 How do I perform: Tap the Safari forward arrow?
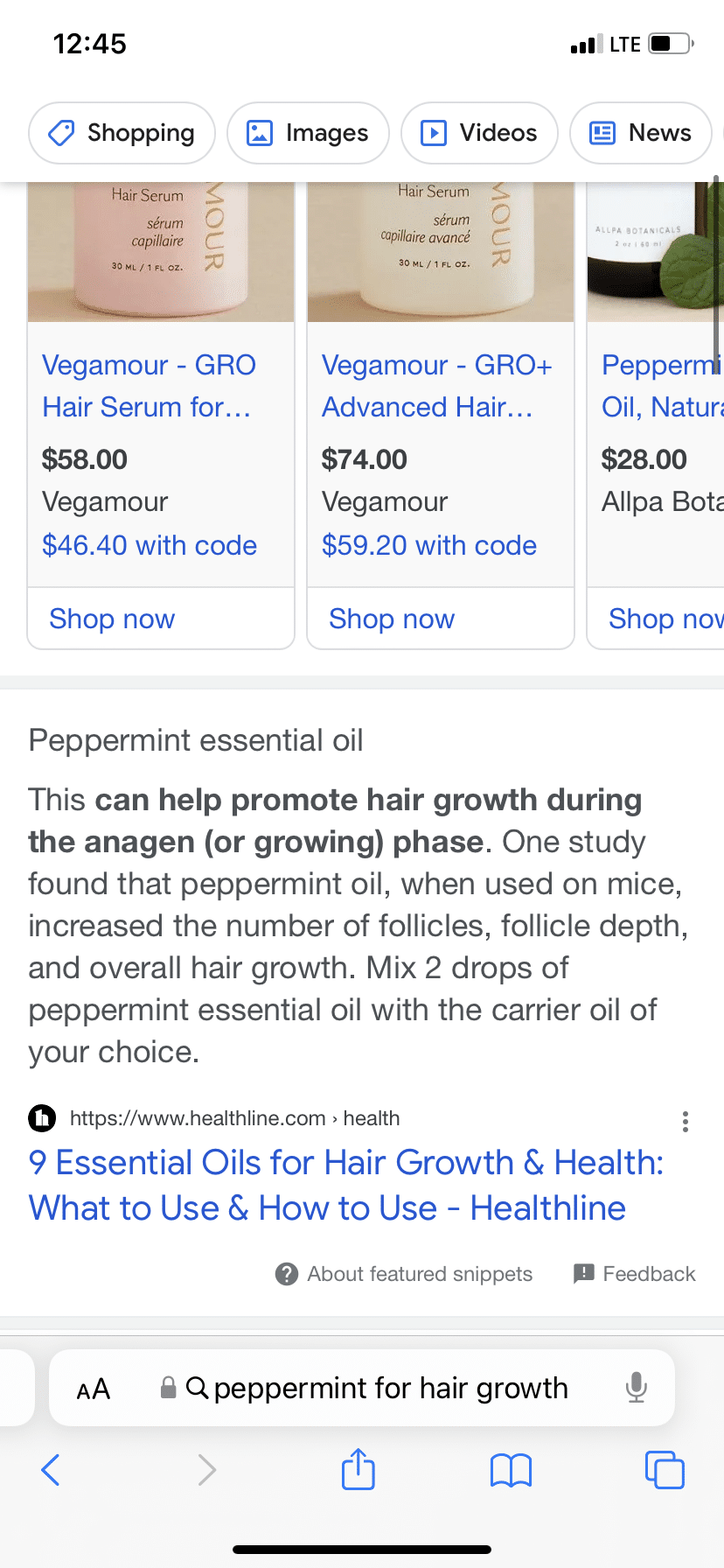point(206,1469)
